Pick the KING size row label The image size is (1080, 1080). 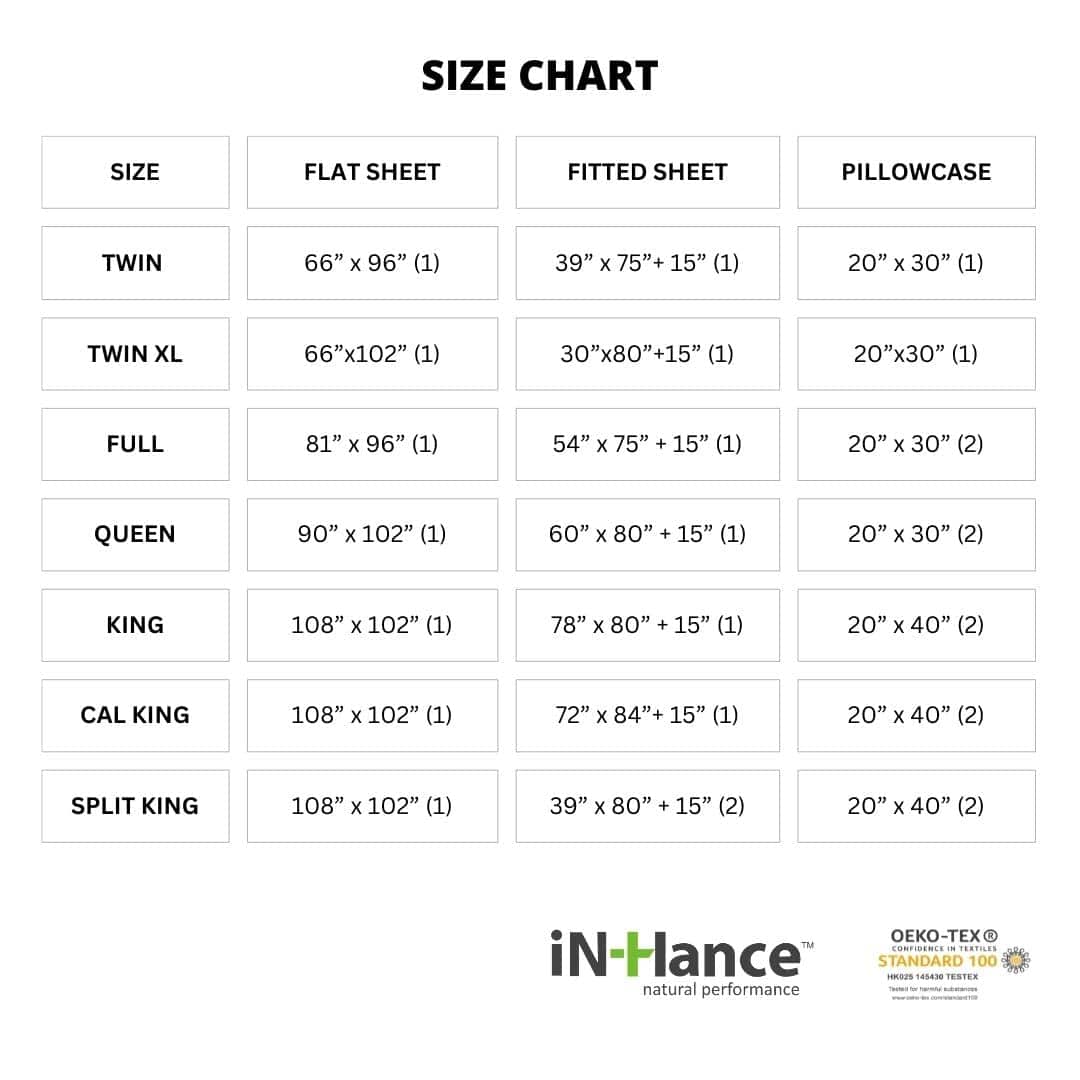[135, 625]
